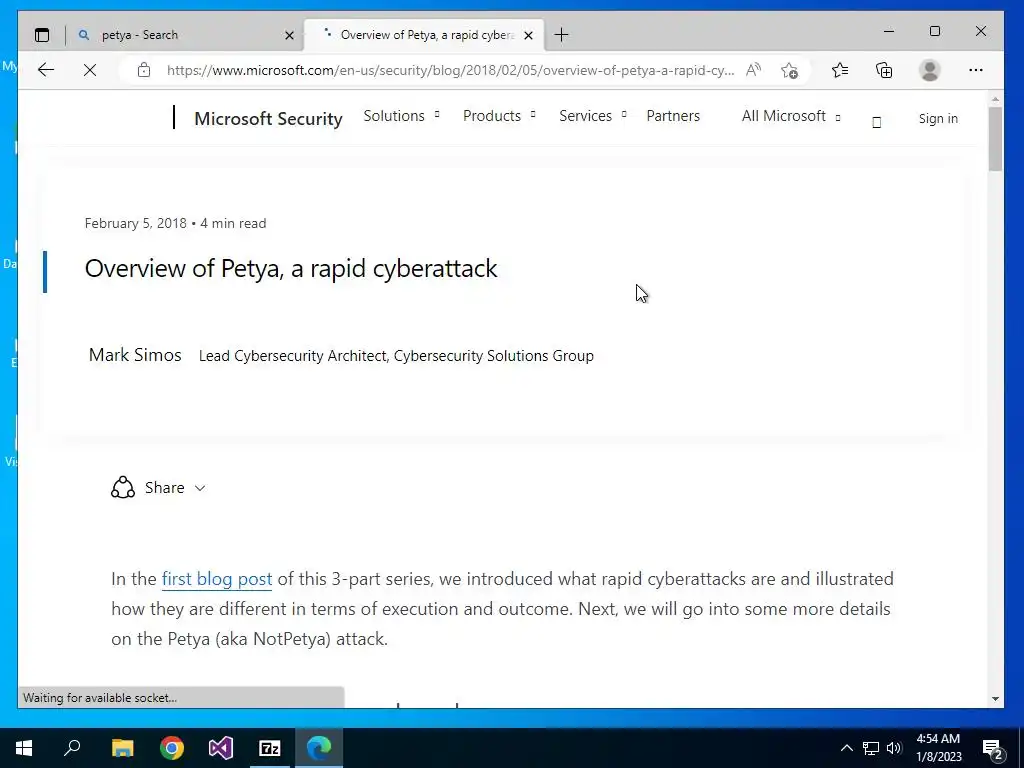Expand the All Microsoft menu

click(790, 116)
